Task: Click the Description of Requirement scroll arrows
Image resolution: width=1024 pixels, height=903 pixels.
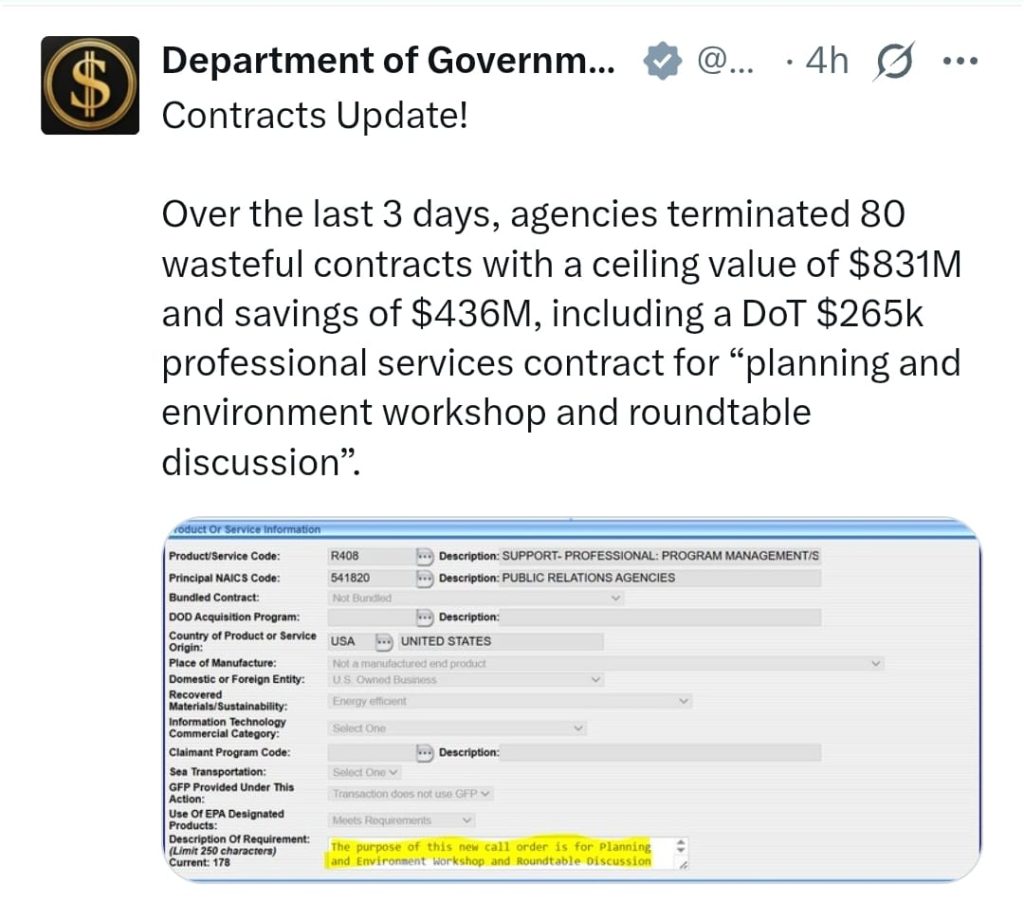Action: [x=681, y=847]
